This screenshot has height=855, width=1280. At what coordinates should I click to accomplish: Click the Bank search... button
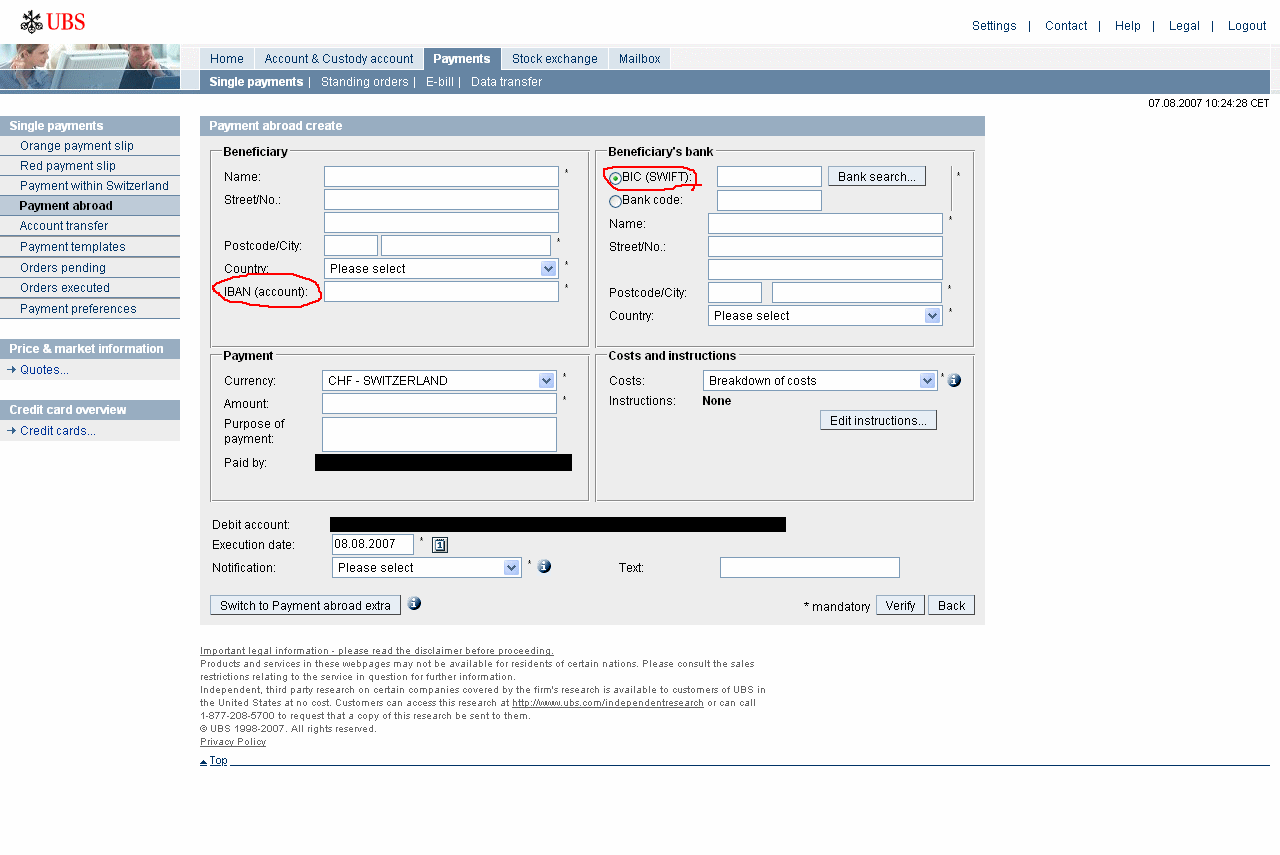[x=877, y=176]
